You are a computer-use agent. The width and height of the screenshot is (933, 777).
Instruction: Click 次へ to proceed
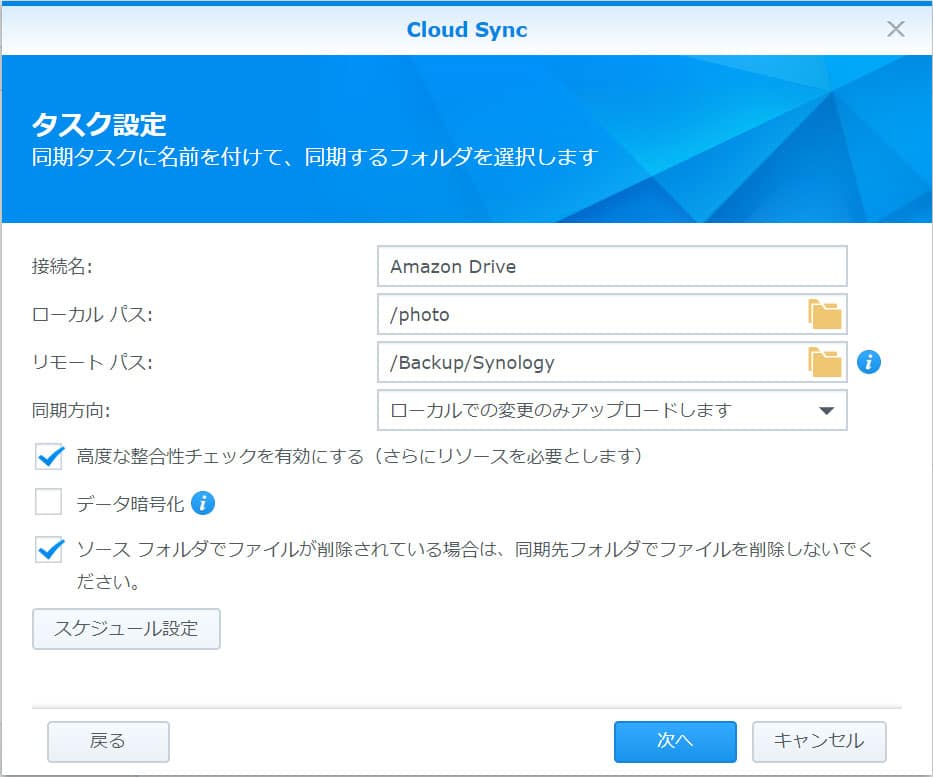675,741
